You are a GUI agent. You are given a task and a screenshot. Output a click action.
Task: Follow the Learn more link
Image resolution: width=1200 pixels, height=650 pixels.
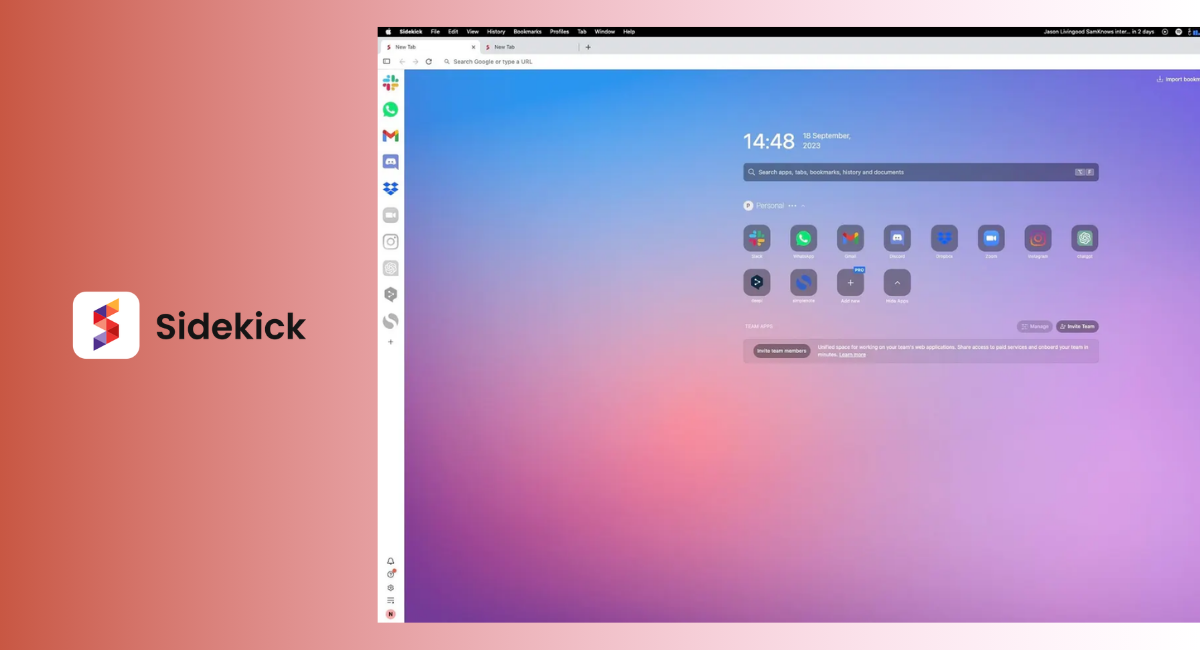(852, 355)
